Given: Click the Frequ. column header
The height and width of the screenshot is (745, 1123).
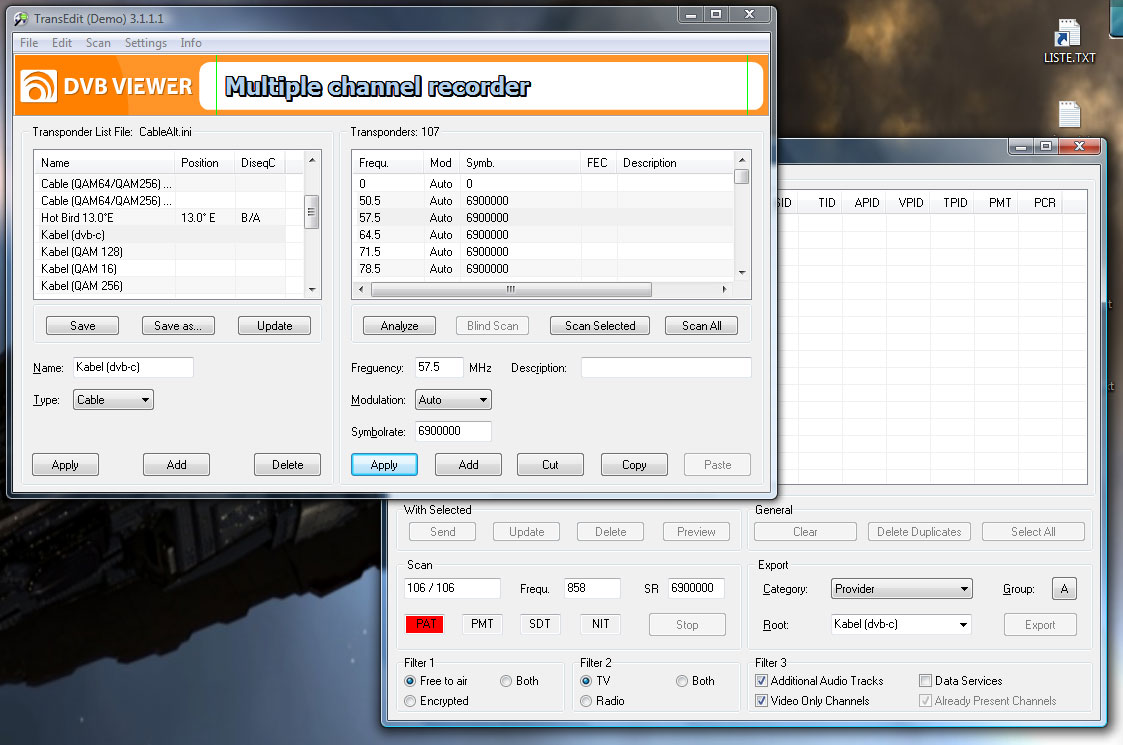Looking at the screenshot, I should 387,163.
